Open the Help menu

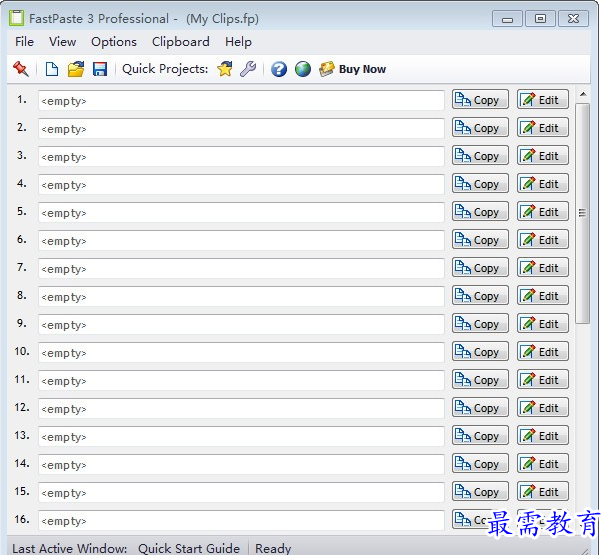click(x=238, y=42)
